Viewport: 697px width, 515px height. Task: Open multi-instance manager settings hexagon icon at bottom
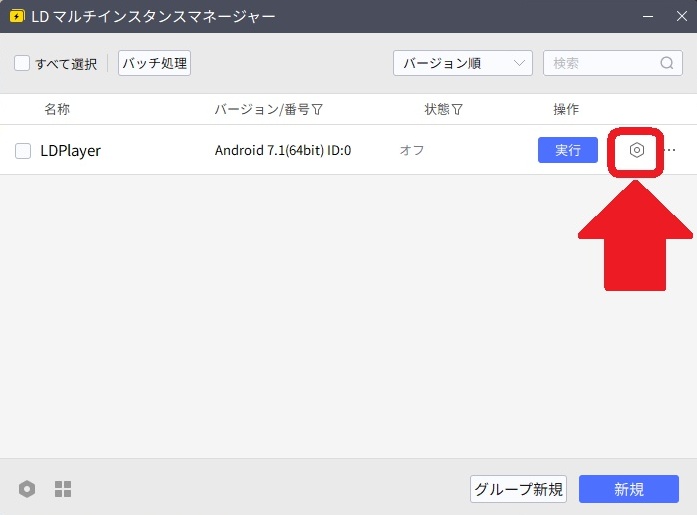(x=27, y=489)
